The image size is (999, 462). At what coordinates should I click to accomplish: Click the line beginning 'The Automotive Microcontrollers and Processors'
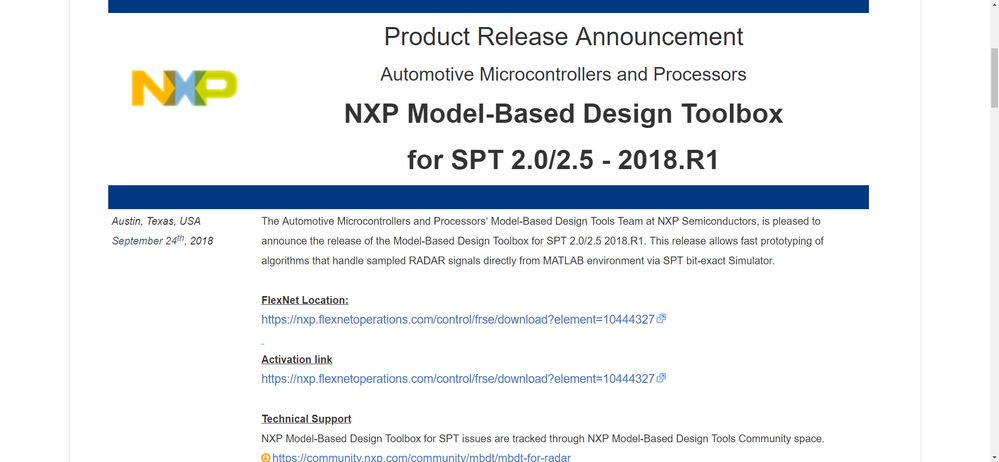pos(541,222)
